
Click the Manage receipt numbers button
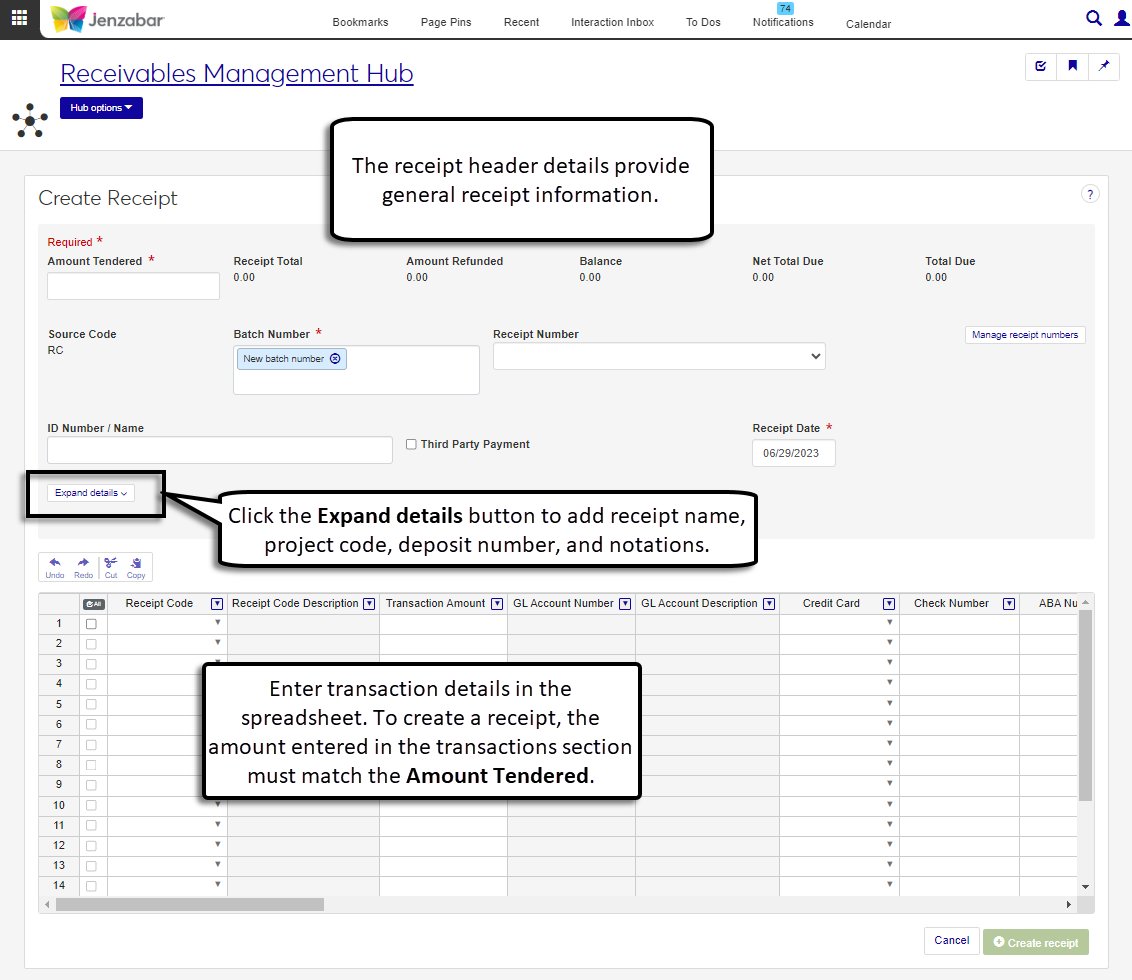(x=1025, y=335)
